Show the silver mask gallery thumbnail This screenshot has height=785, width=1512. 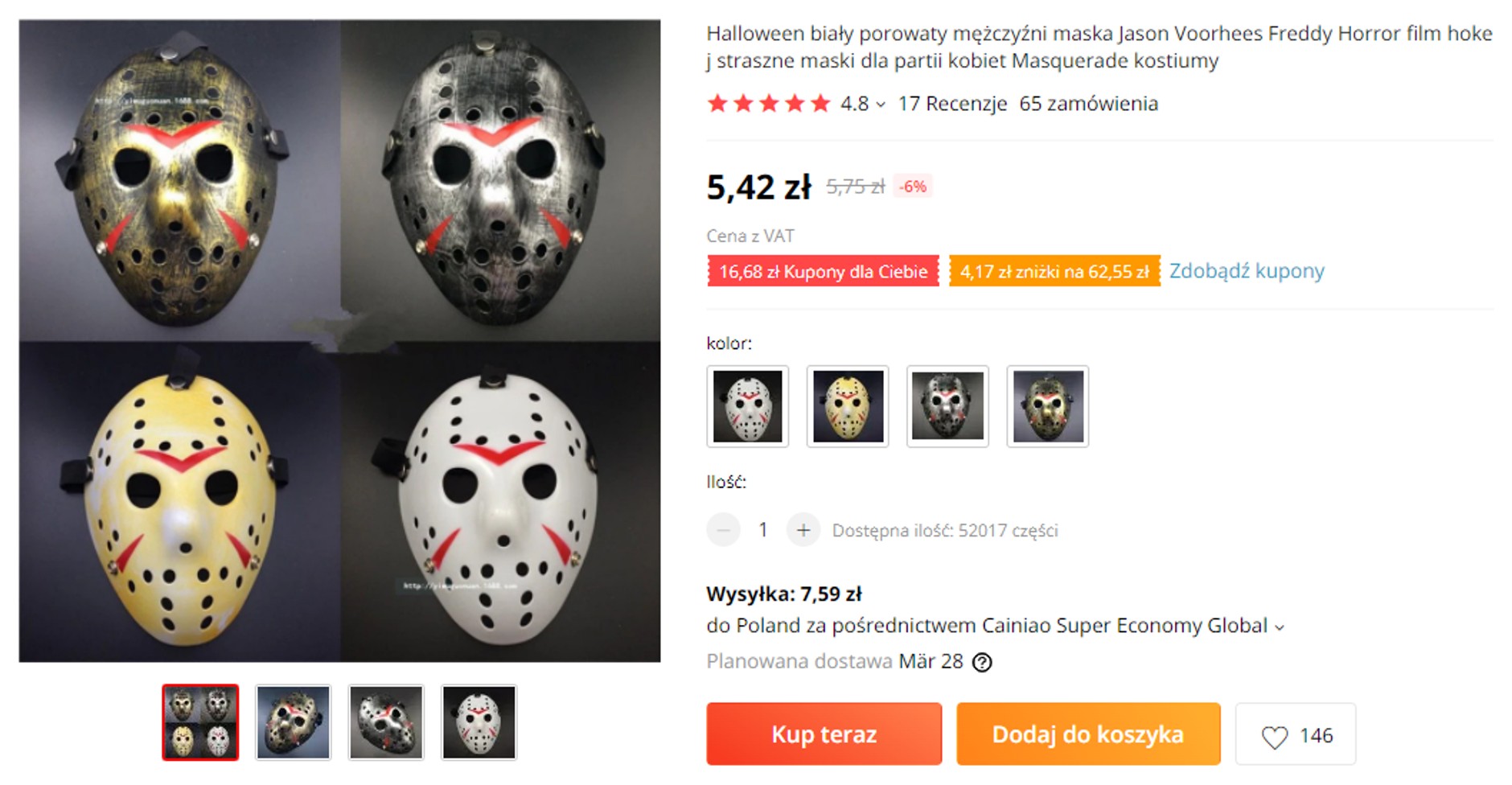coord(386,722)
